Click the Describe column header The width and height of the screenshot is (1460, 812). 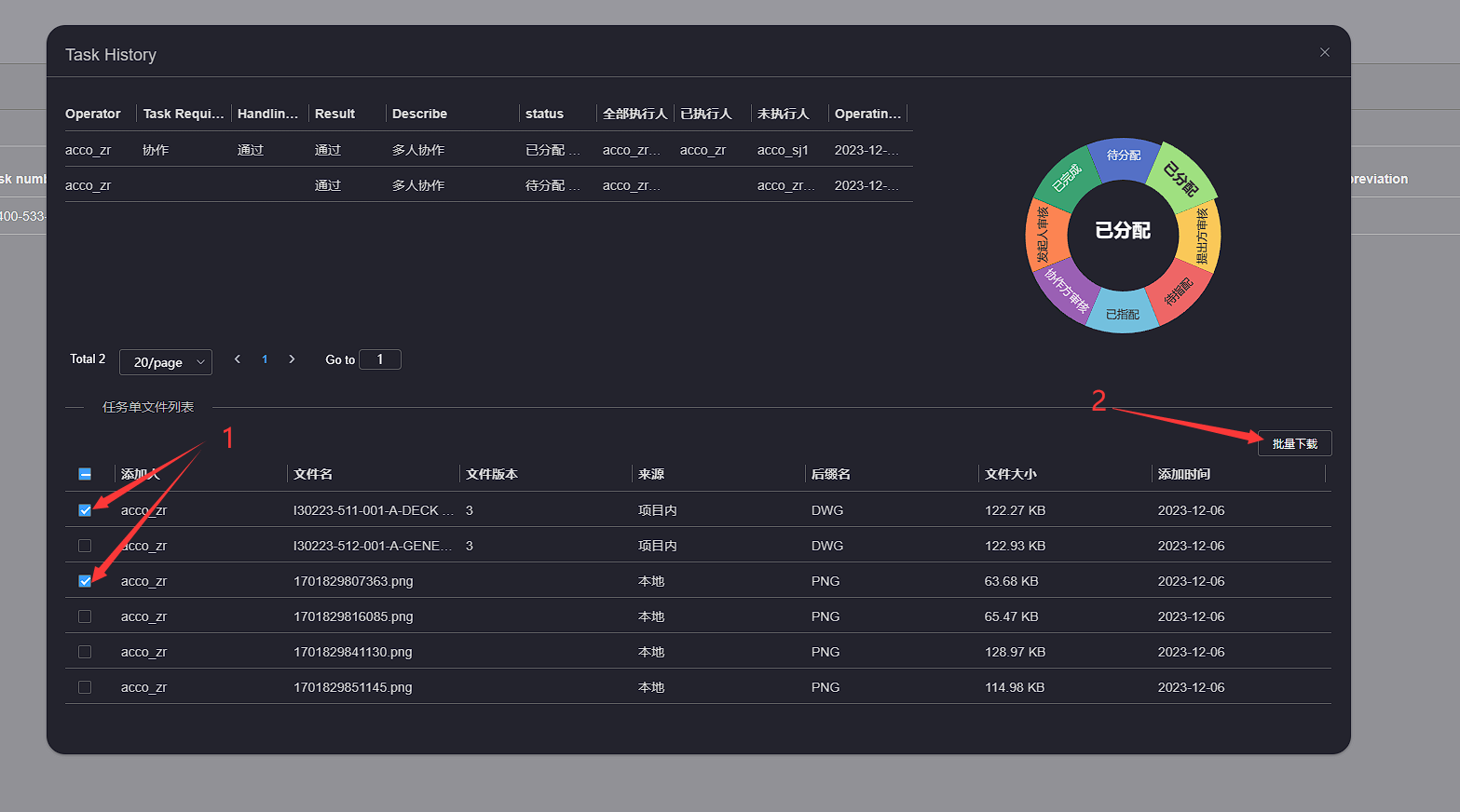coord(419,114)
